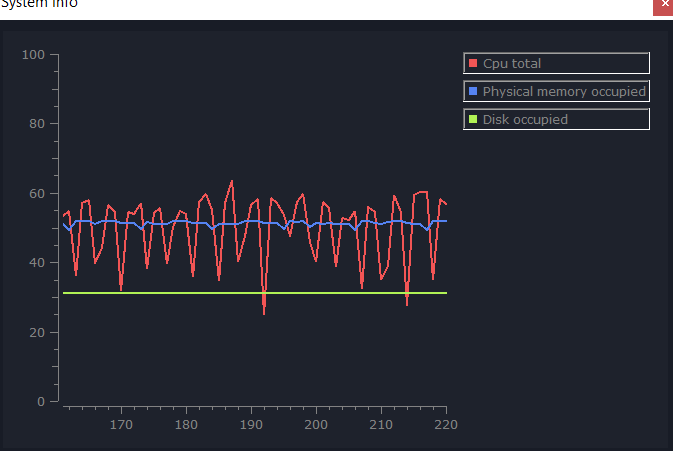Click the 100 label on vertical axis

coord(34,54)
